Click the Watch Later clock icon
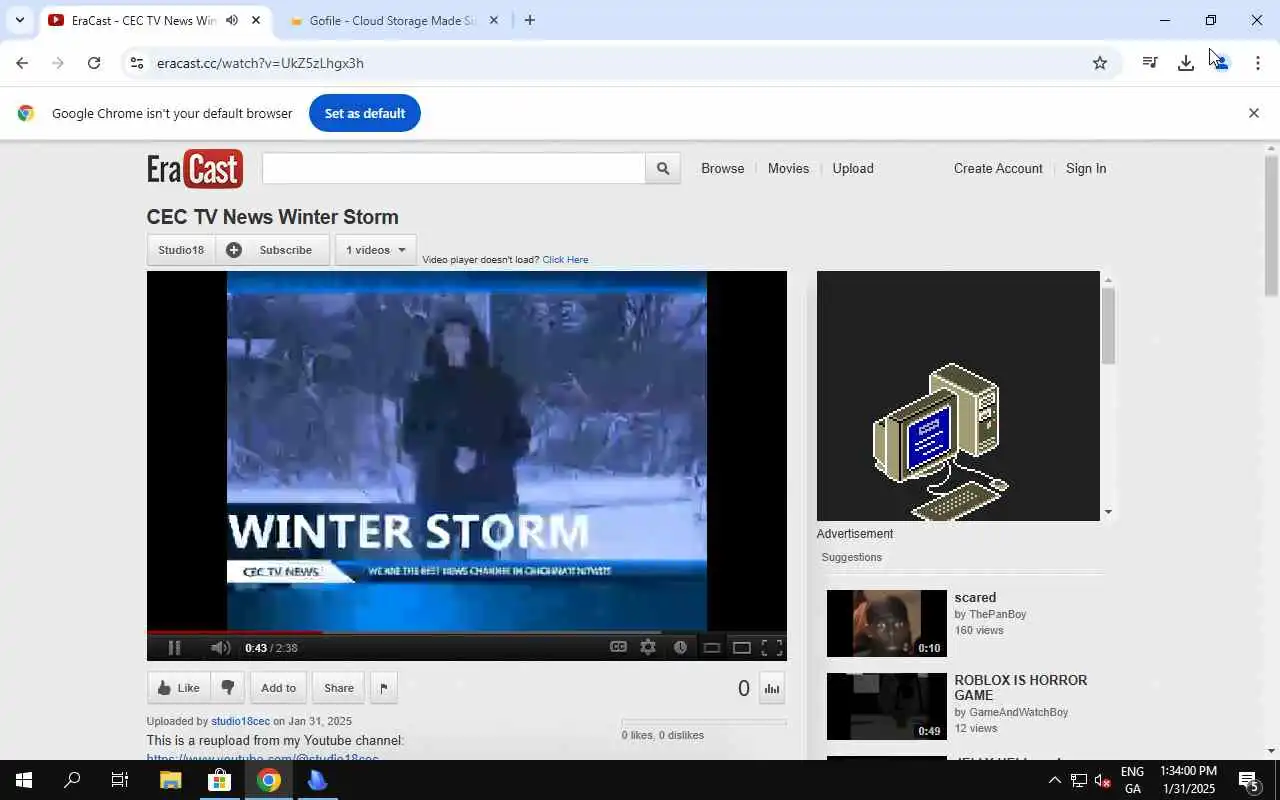 tap(680, 647)
